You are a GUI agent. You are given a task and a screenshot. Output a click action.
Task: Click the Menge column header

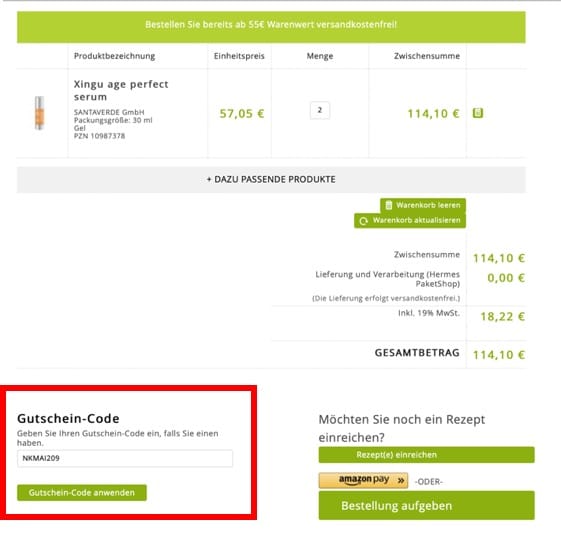[x=320, y=56]
